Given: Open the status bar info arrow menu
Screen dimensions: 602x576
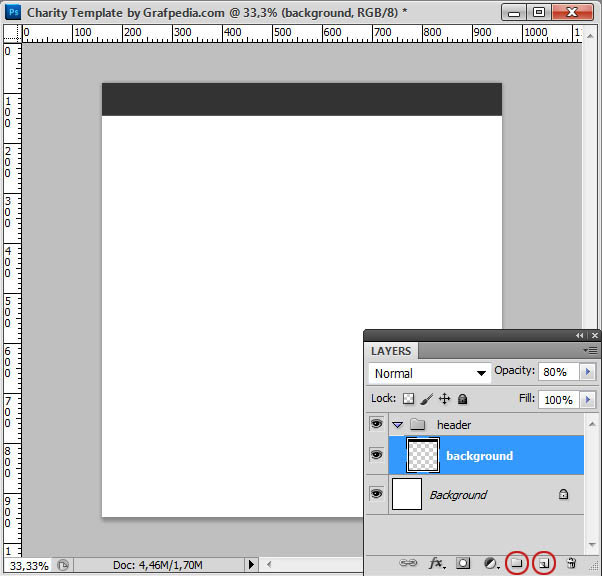Looking at the screenshot, I should coord(251,564).
